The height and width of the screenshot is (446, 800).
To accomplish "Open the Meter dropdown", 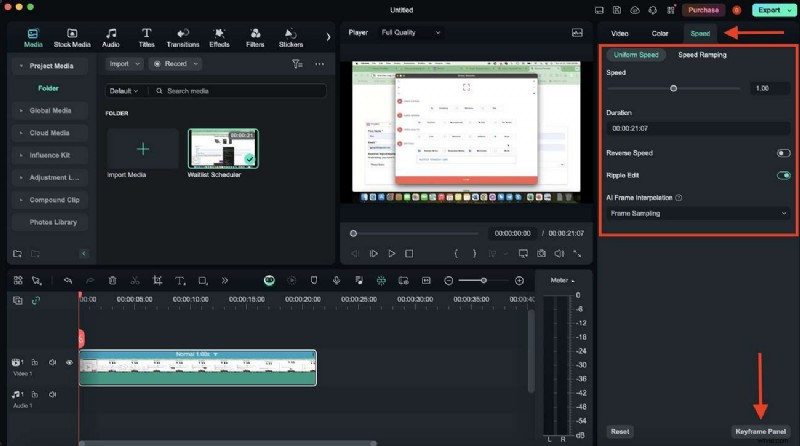I will tap(562, 280).
